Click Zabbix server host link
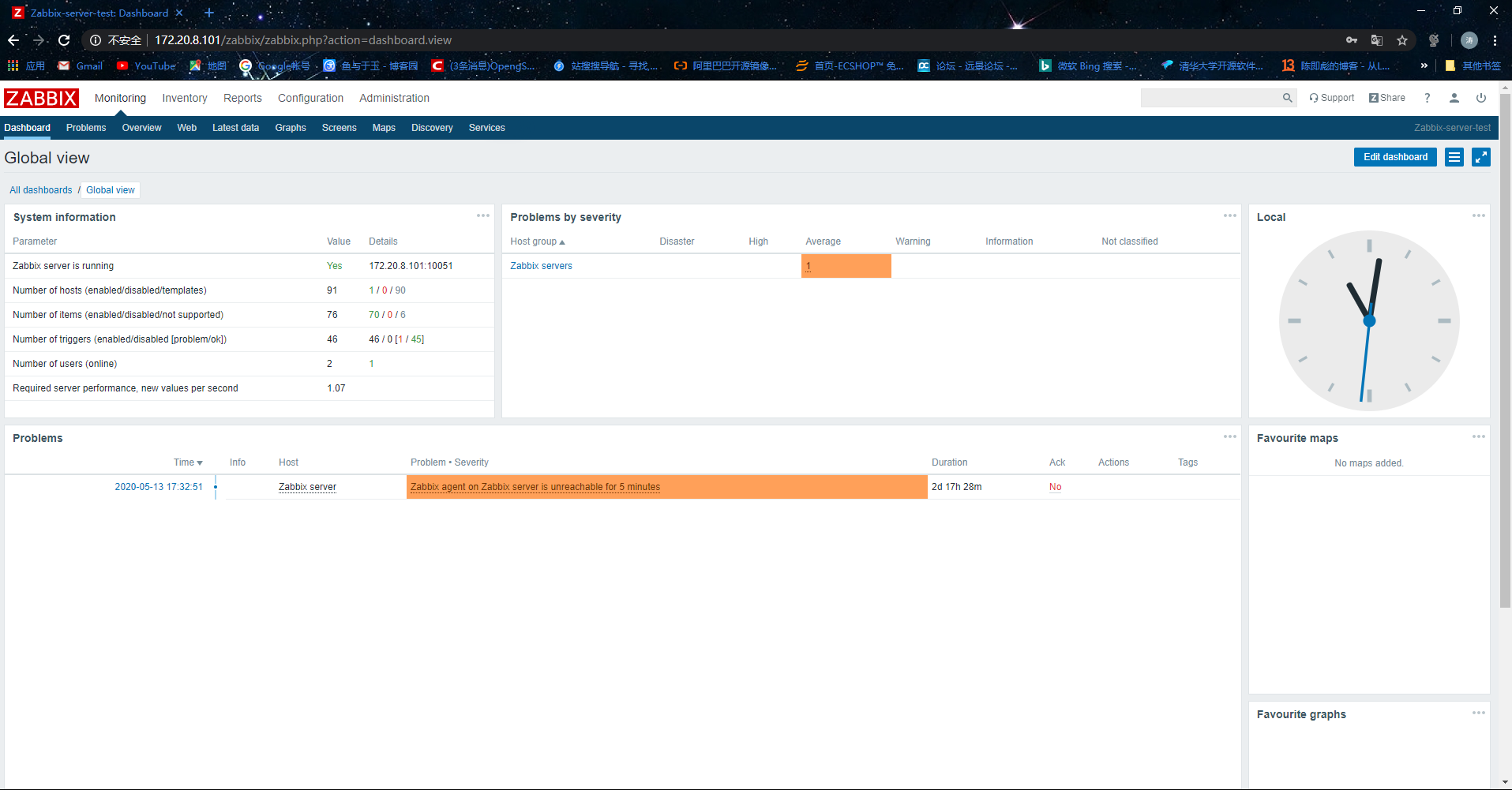The height and width of the screenshot is (790, 1512). point(307,487)
